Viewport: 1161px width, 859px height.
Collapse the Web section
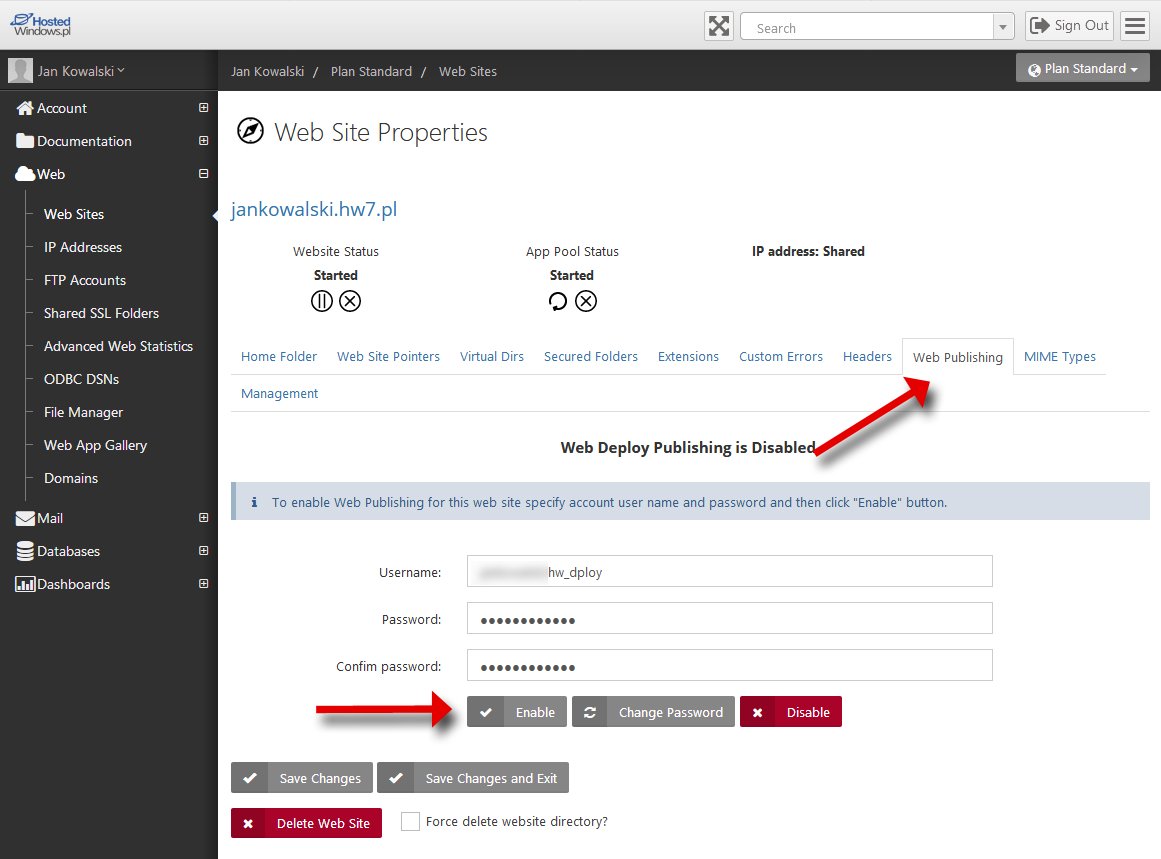204,174
